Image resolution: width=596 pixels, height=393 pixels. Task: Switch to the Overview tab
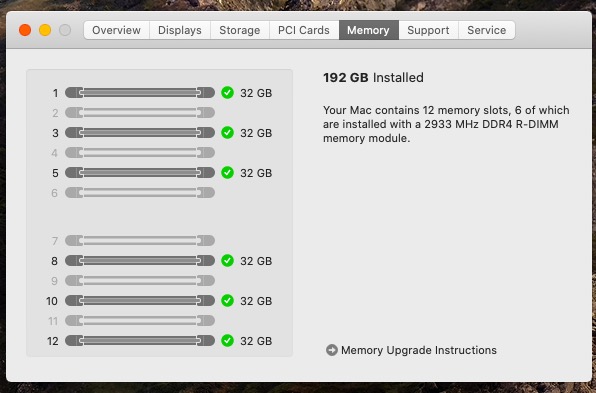[117, 30]
